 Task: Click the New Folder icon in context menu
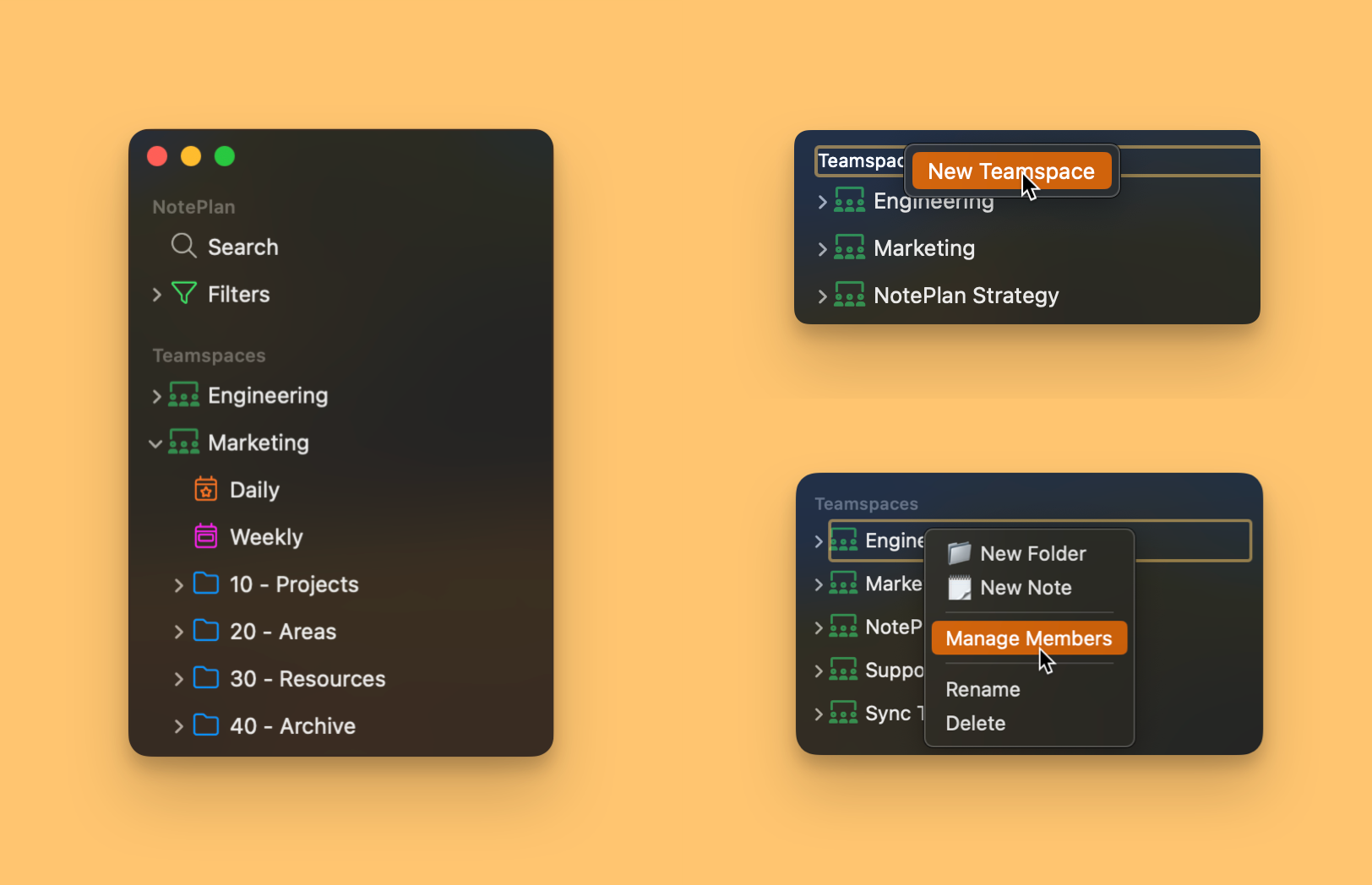(x=959, y=553)
